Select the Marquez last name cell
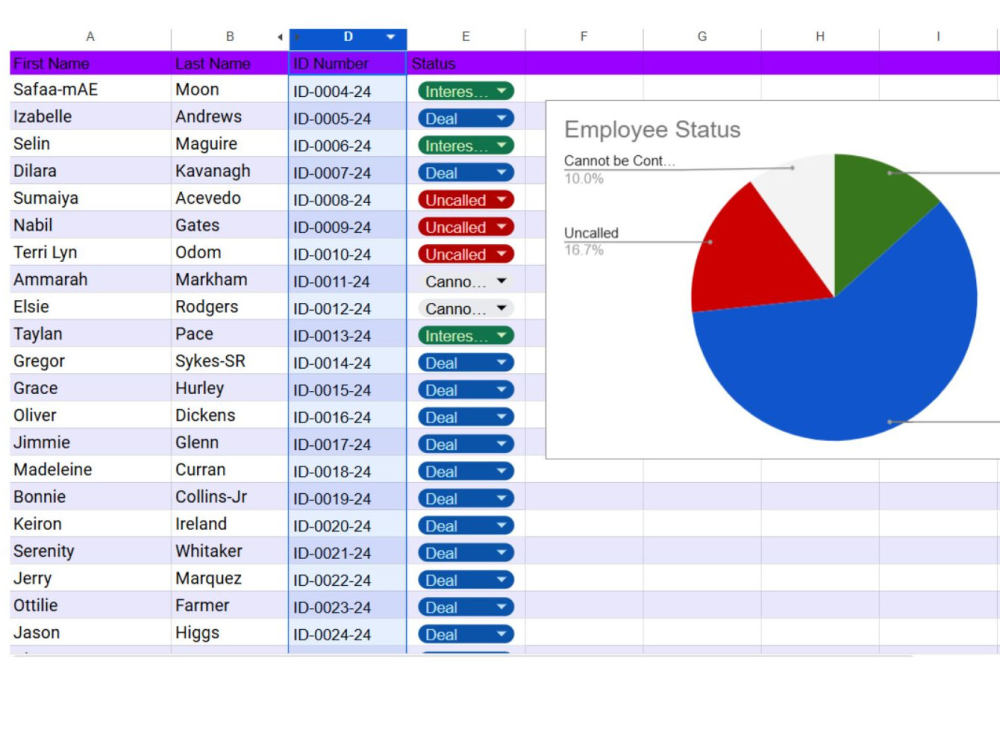 [x=230, y=578]
